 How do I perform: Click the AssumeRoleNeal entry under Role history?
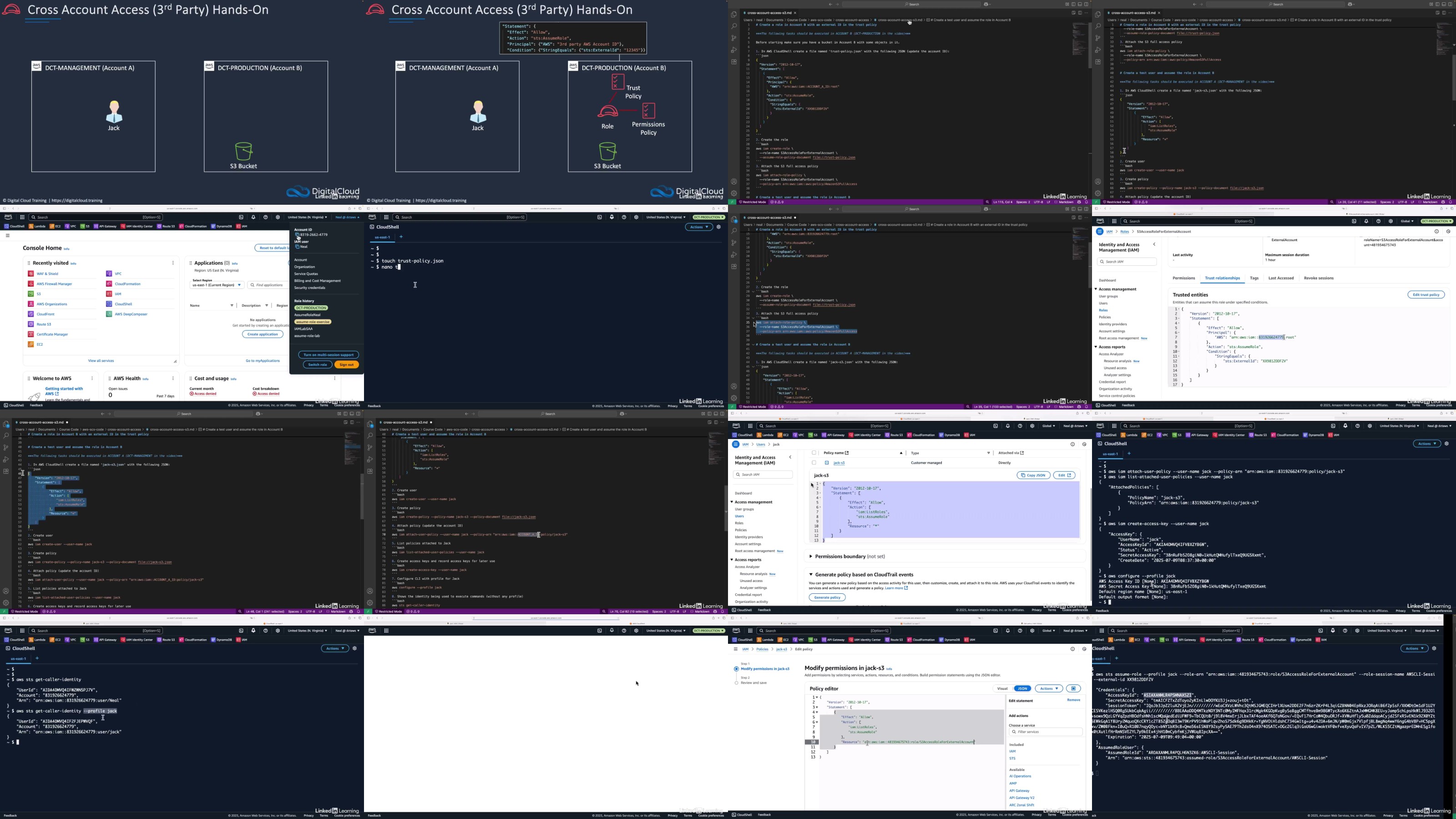click(x=308, y=315)
